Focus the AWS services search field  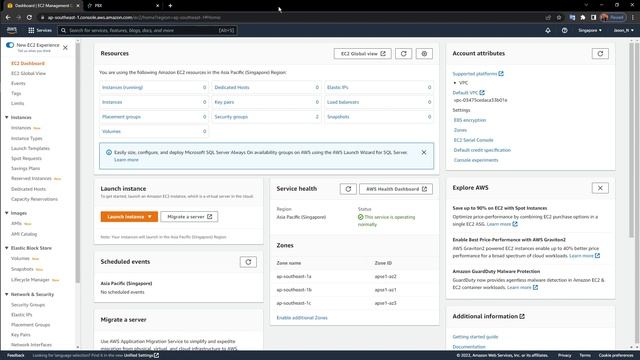pos(147,30)
